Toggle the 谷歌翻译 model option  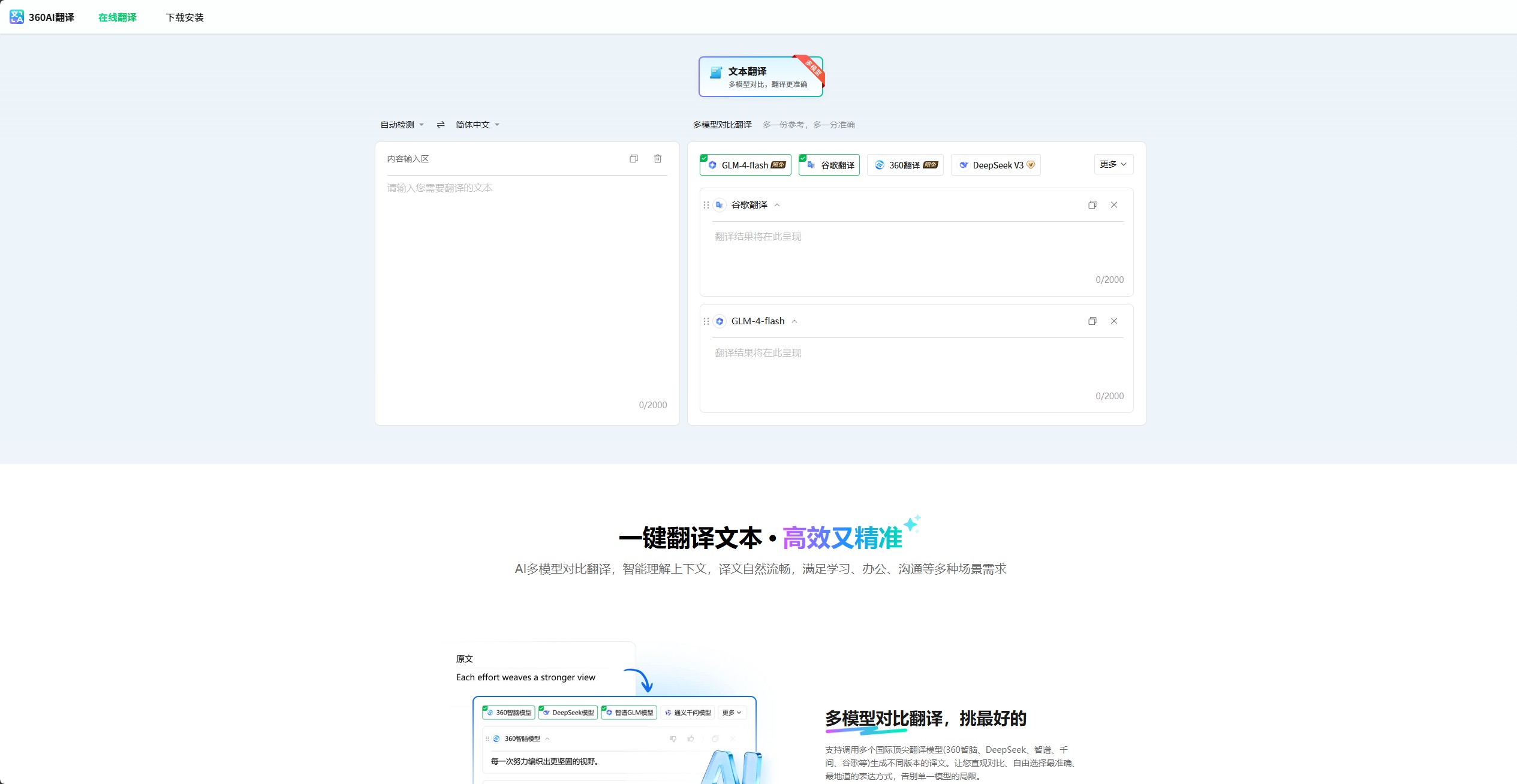click(829, 165)
